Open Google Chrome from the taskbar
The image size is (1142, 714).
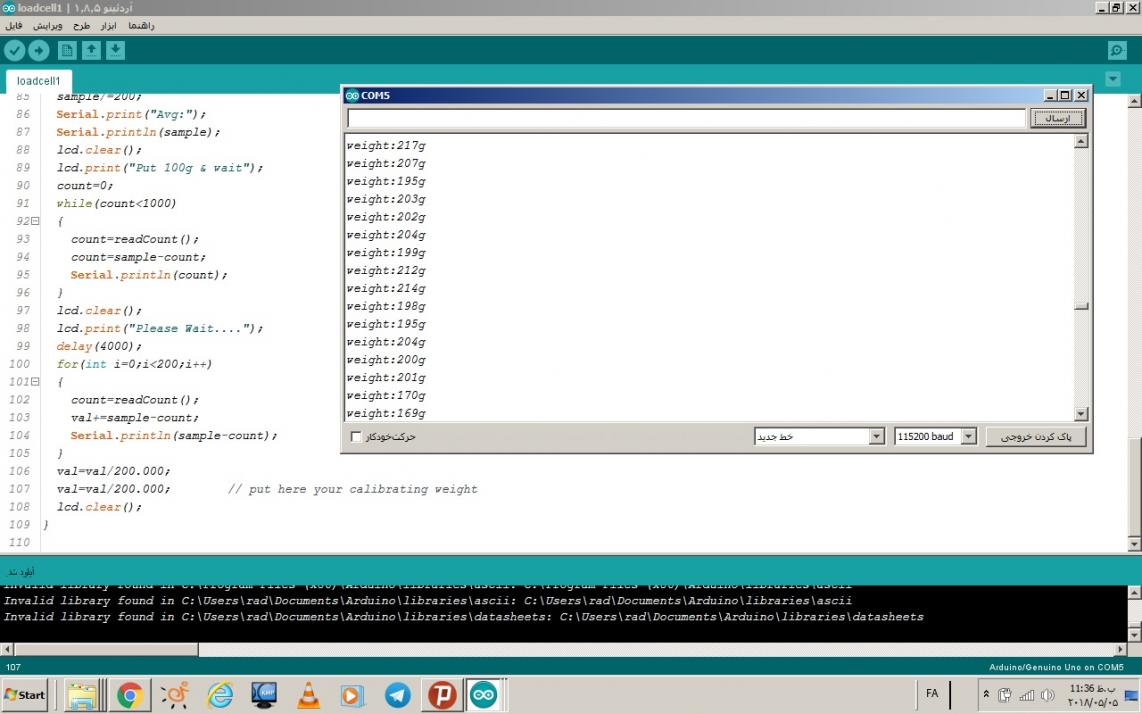pyautogui.click(x=130, y=694)
